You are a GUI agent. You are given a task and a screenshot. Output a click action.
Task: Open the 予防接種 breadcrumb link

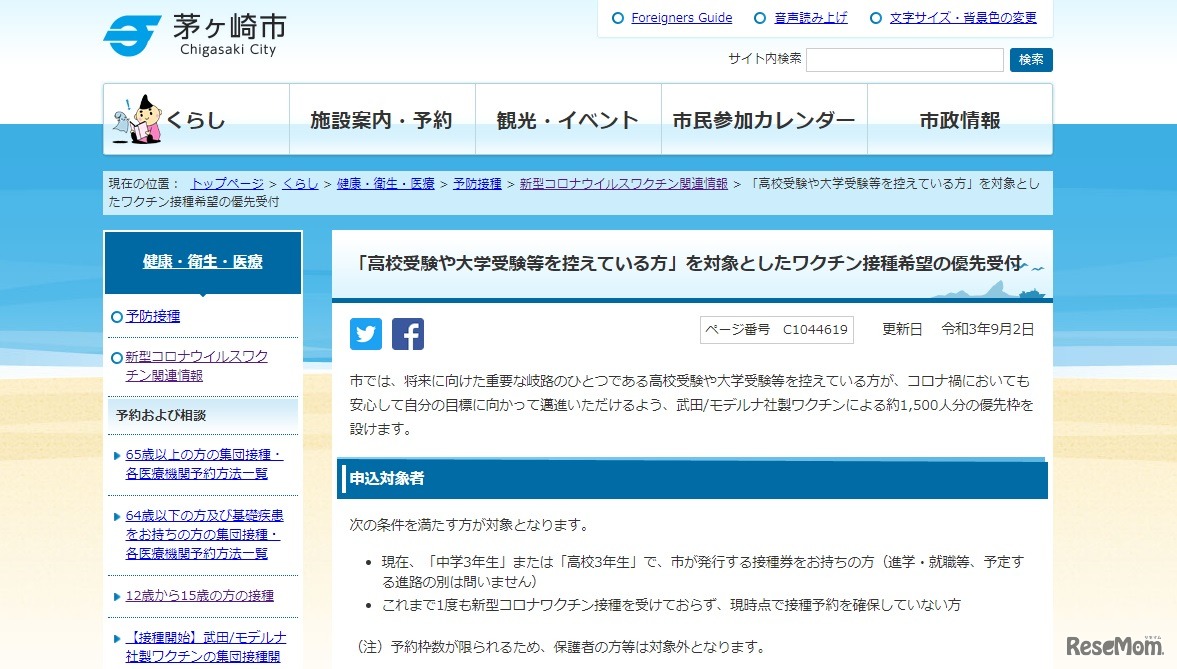coord(477,184)
